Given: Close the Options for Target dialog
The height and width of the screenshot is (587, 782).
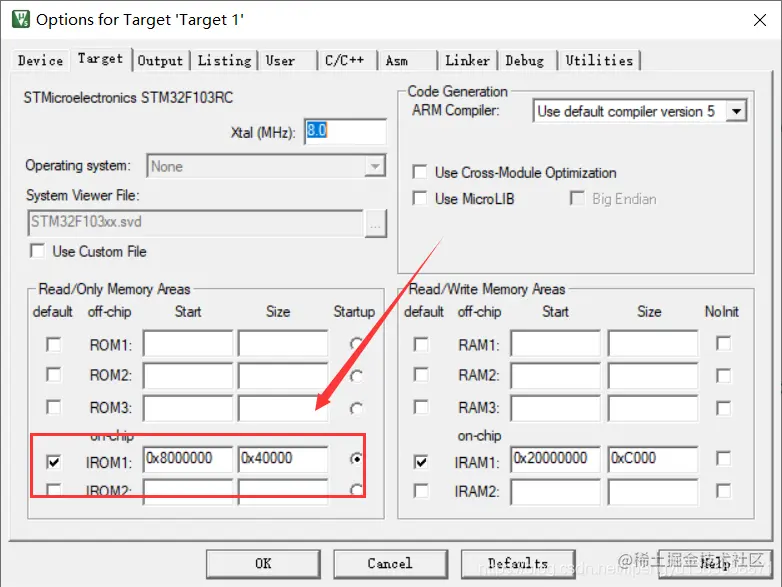Looking at the screenshot, I should (x=760, y=20).
